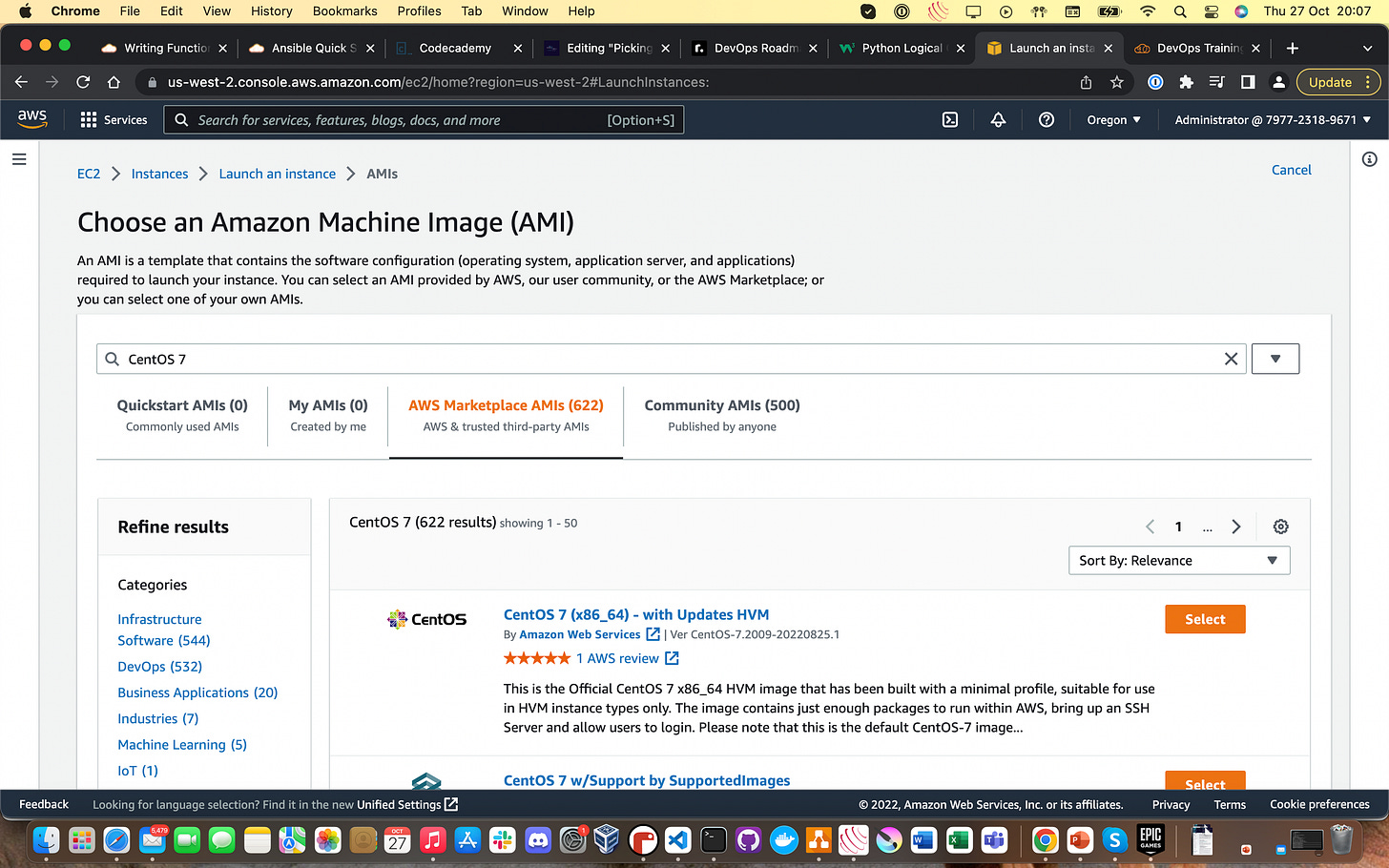Select the CentOS 7 (x86_64) with Updates AMI
Image resolution: width=1389 pixels, height=868 pixels.
[x=1205, y=619]
